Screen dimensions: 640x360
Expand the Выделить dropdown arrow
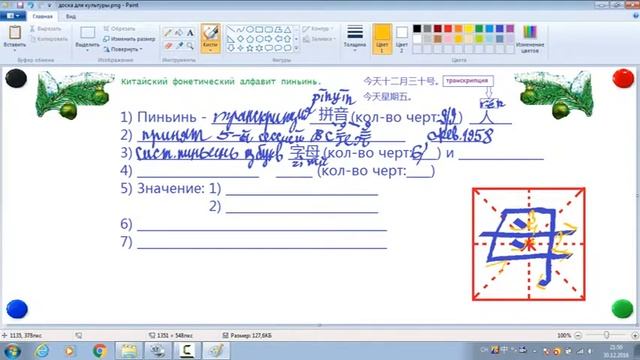87,51
